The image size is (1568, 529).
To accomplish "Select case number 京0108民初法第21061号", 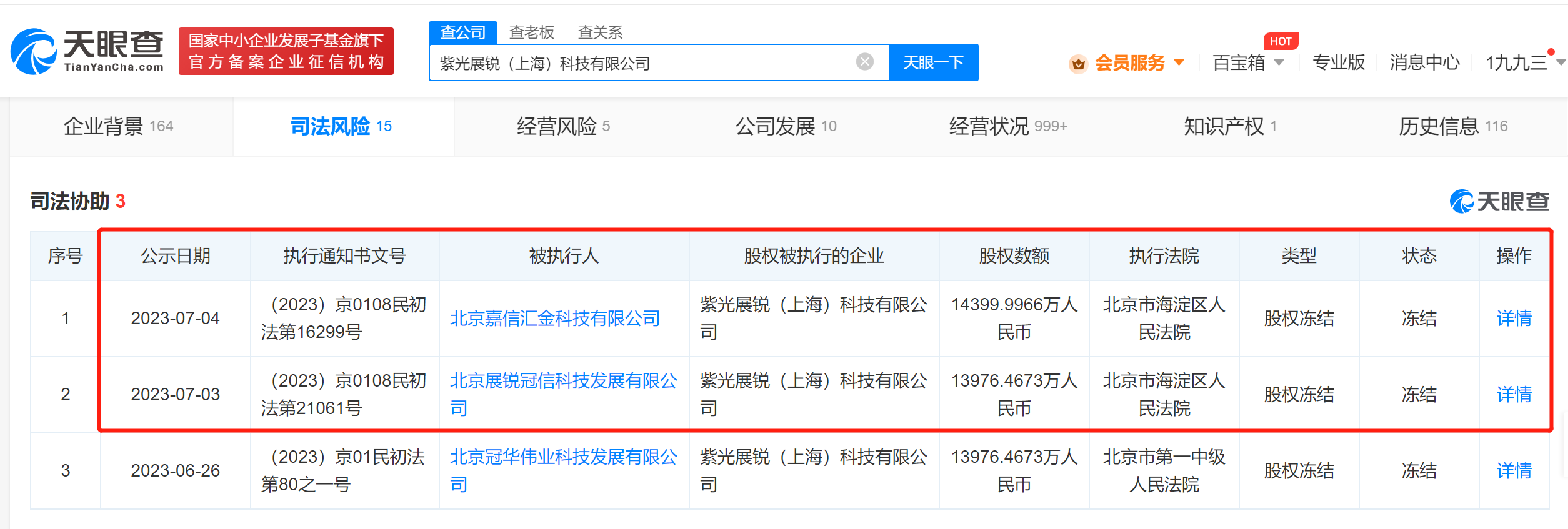I will pyautogui.click(x=344, y=394).
